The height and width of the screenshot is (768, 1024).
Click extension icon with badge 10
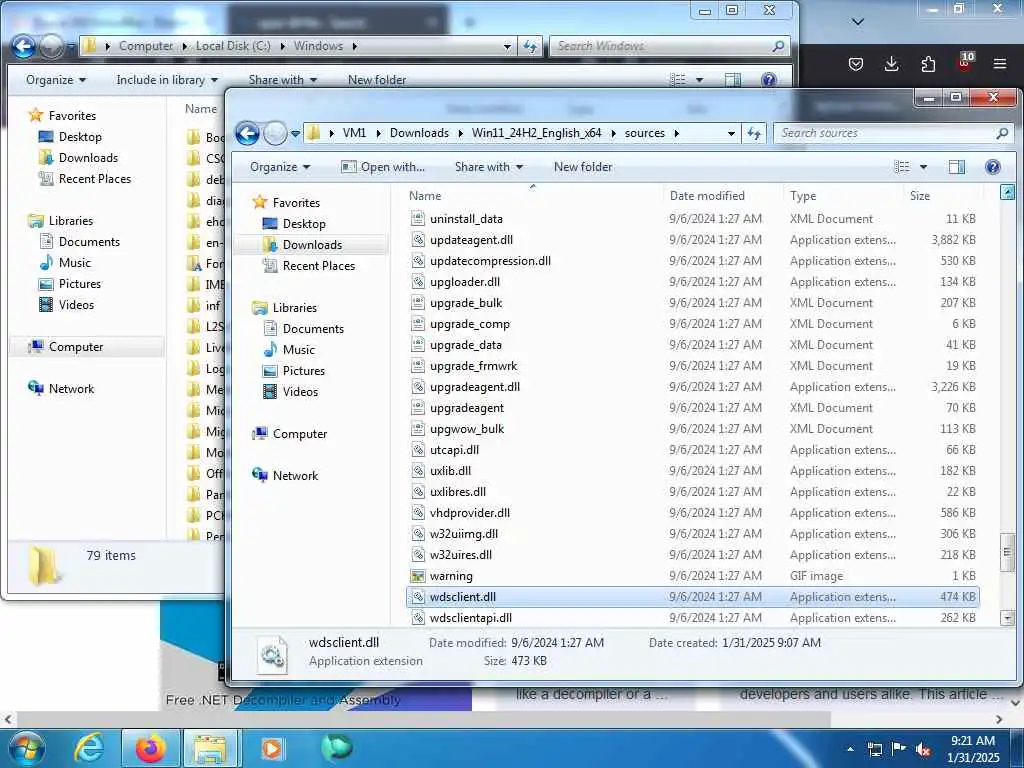point(965,62)
